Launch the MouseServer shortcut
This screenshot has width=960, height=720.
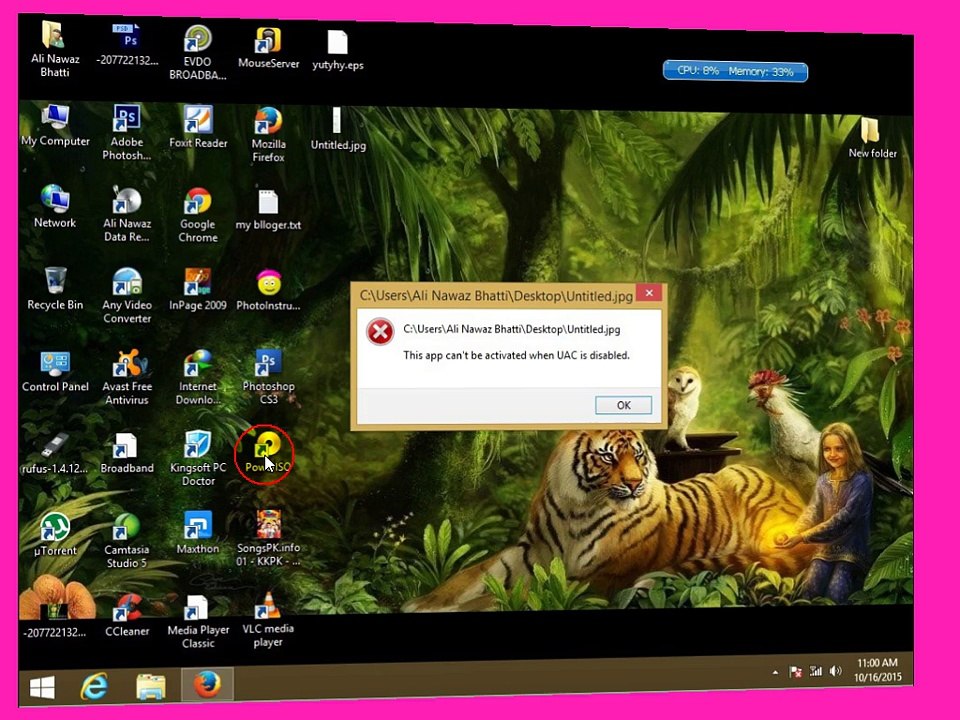coord(268,48)
